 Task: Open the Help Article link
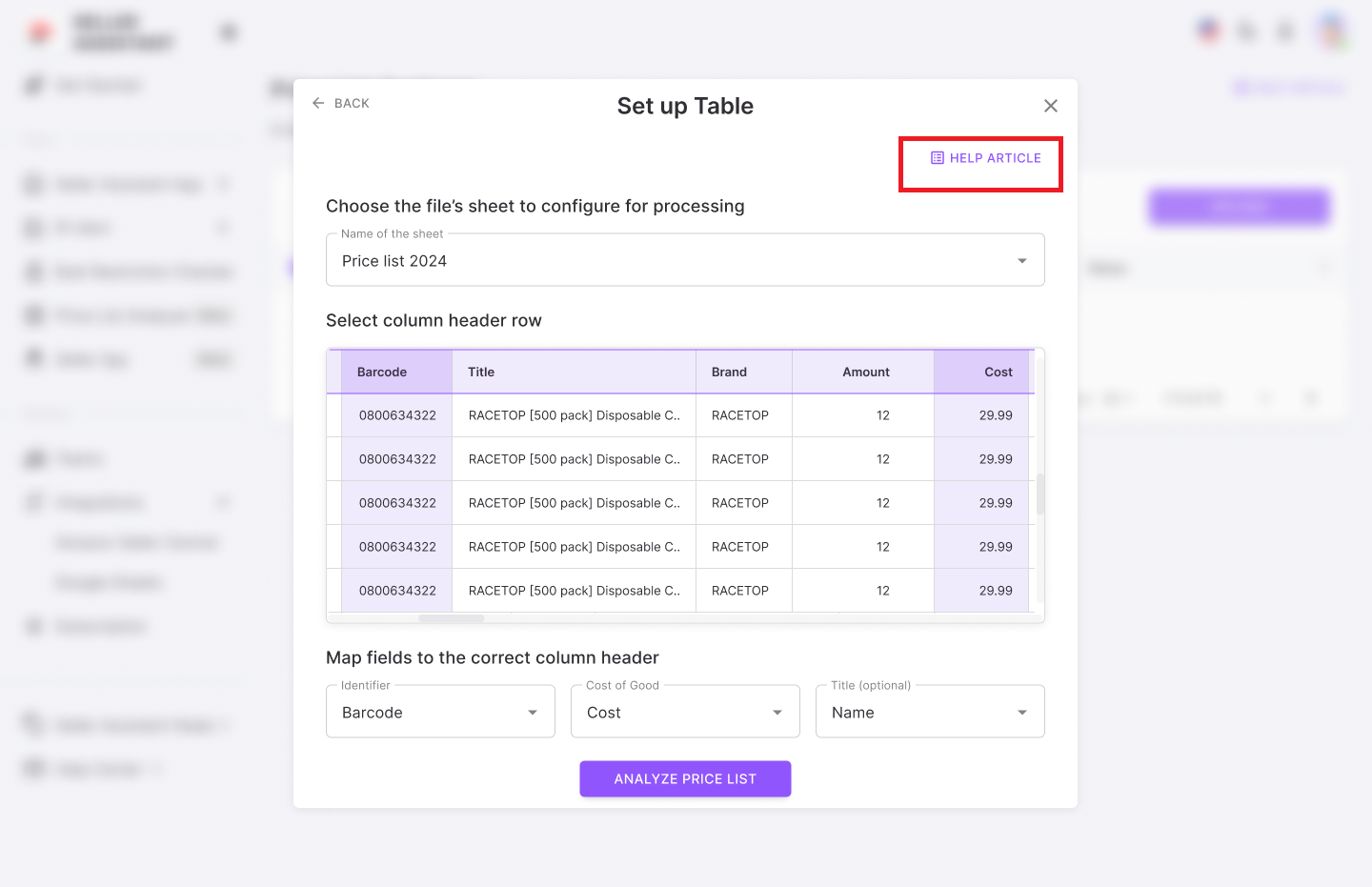tap(995, 158)
